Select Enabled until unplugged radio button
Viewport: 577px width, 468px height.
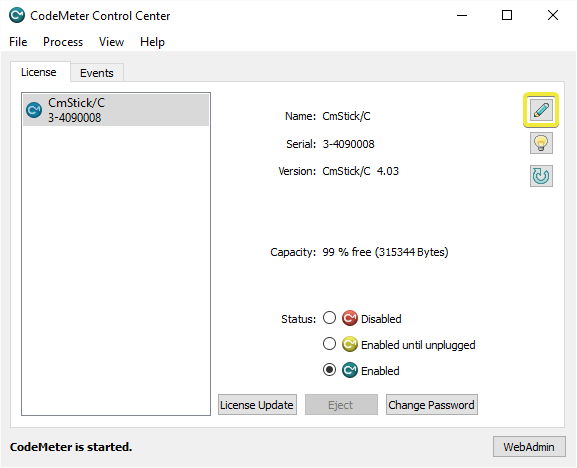pyautogui.click(x=329, y=344)
